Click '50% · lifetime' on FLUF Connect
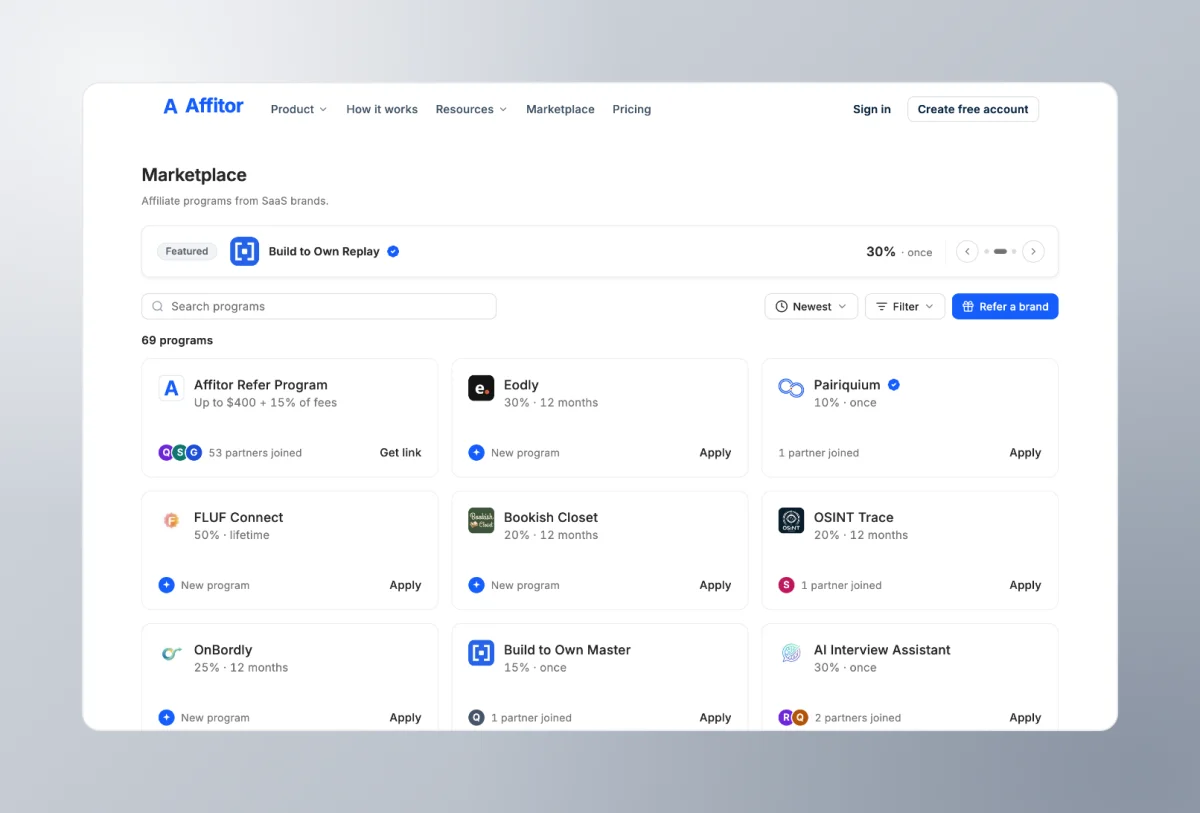Image resolution: width=1200 pixels, height=813 pixels. pyautogui.click(x=232, y=535)
